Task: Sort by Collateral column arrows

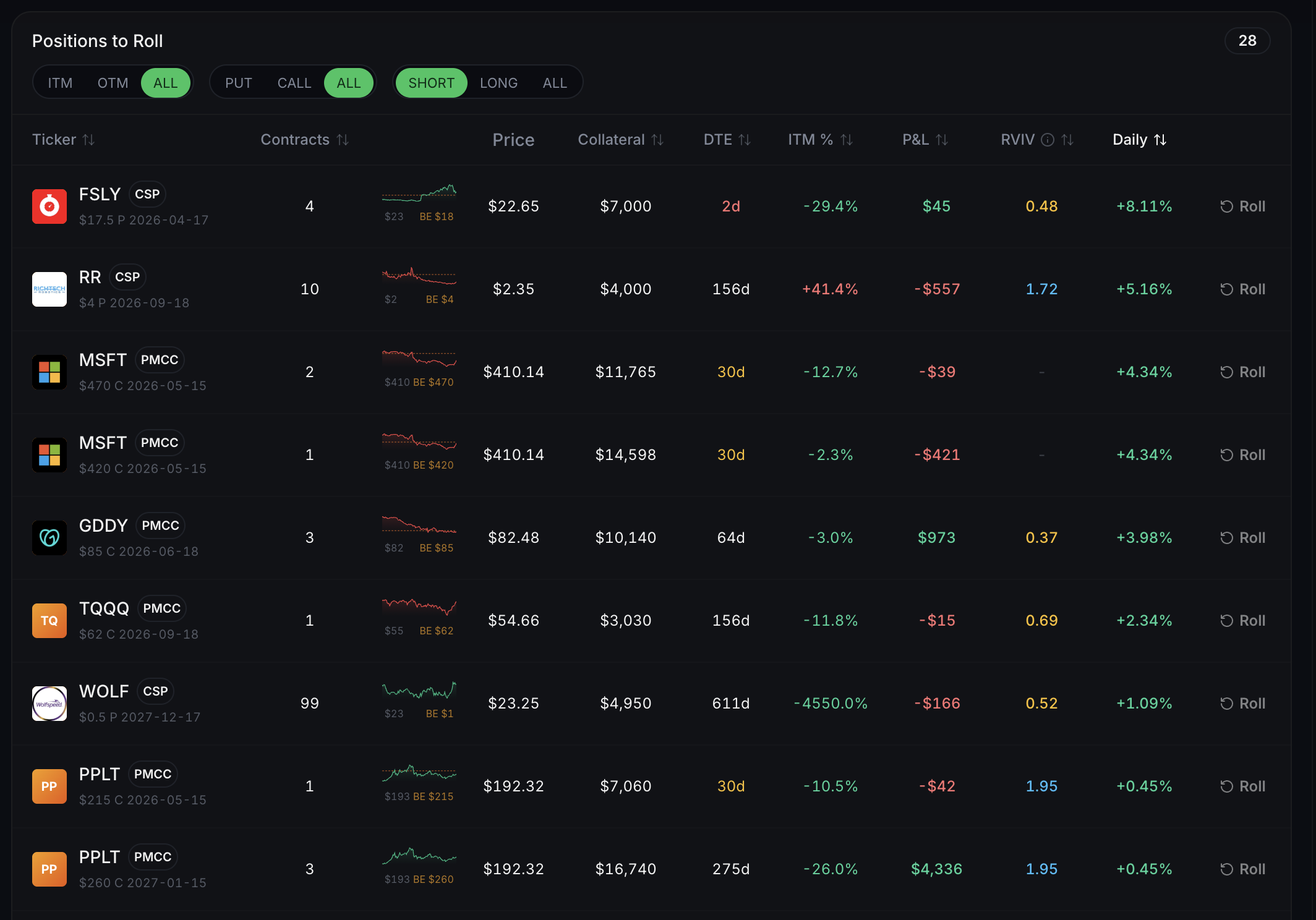Action: [x=657, y=140]
